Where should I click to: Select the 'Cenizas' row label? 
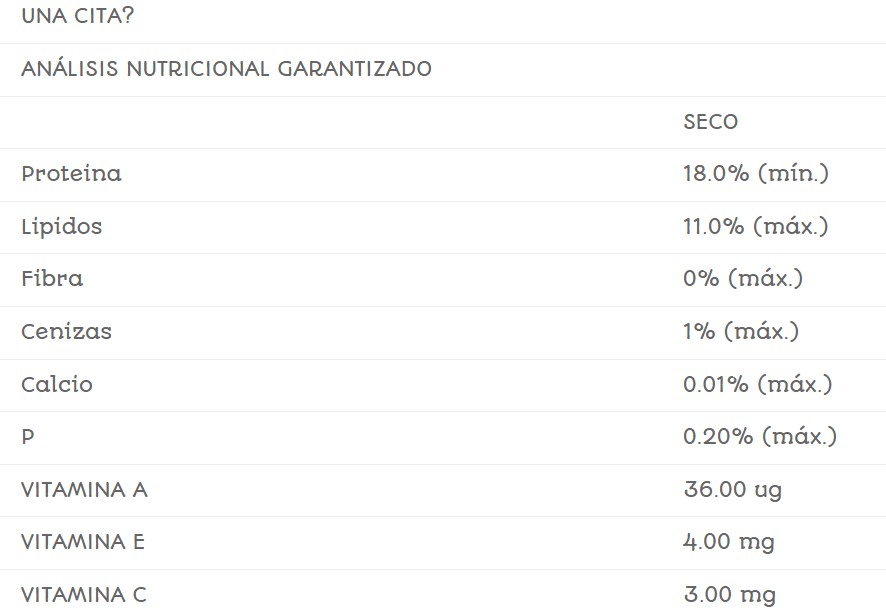tap(66, 332)
